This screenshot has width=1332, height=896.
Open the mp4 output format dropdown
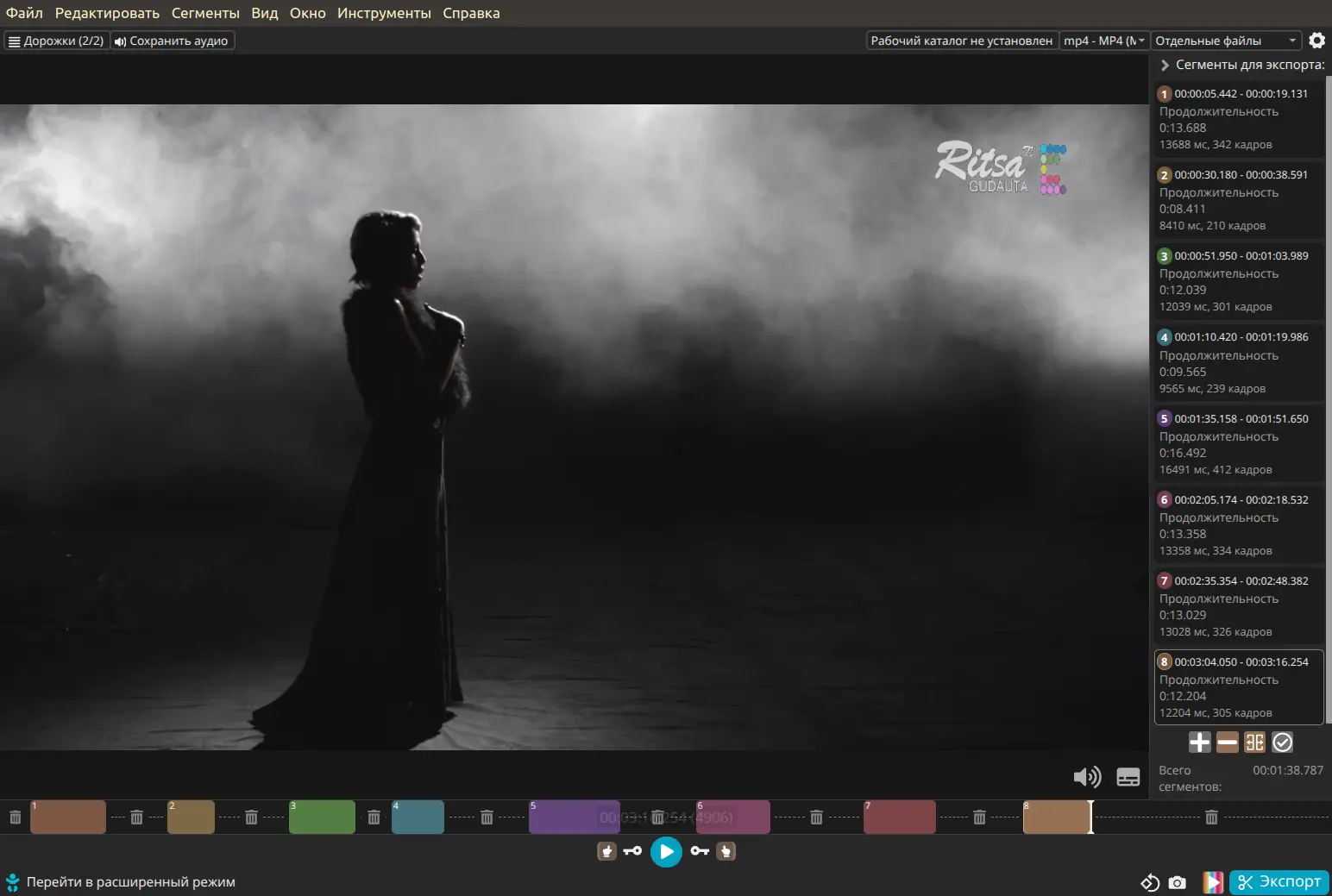(1103, 41)
